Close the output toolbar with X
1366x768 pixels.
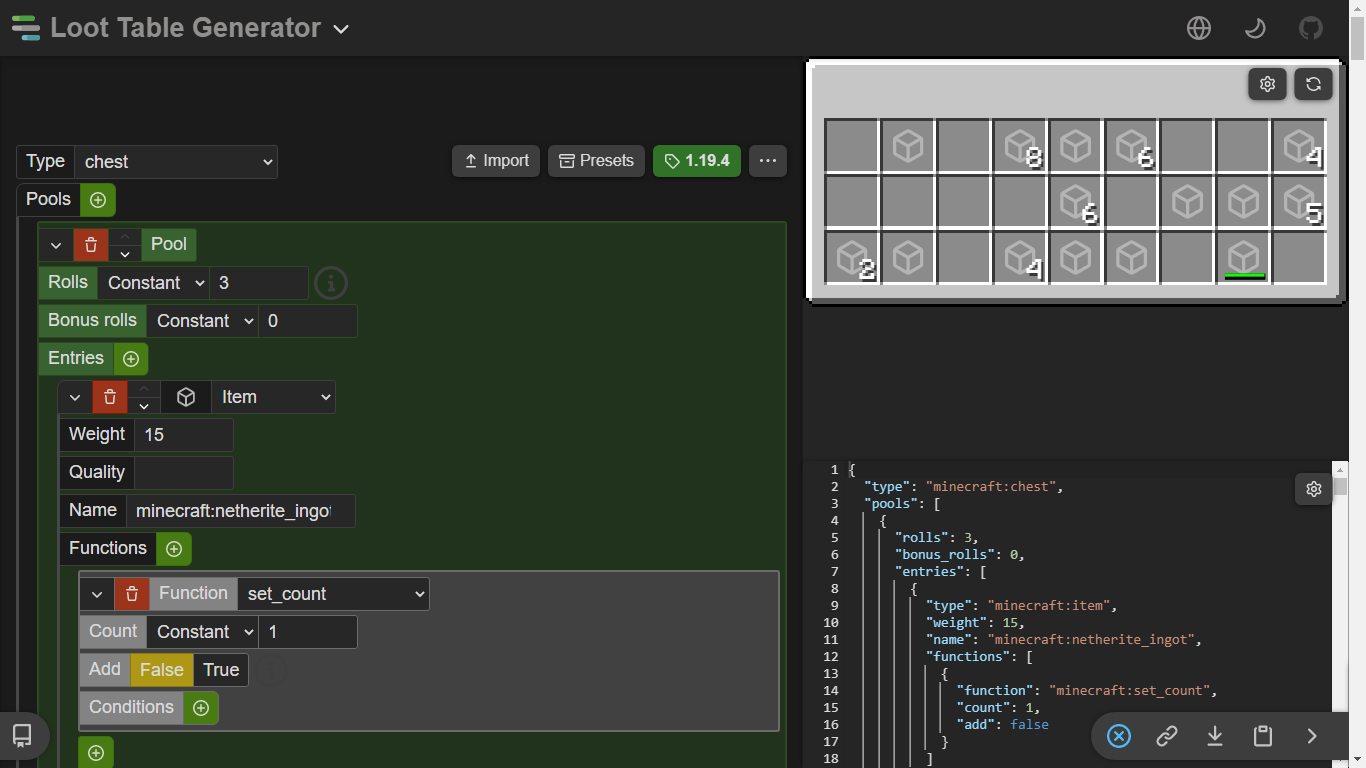1119,737
